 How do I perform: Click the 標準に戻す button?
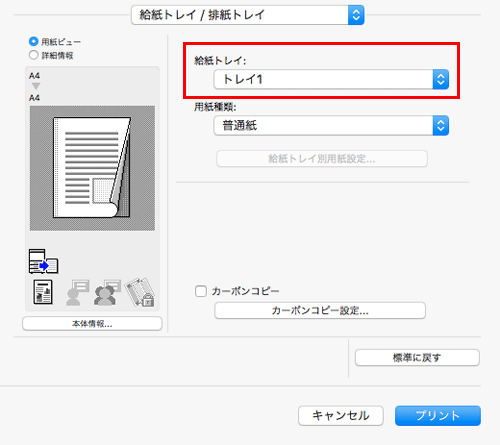(417, 358)
